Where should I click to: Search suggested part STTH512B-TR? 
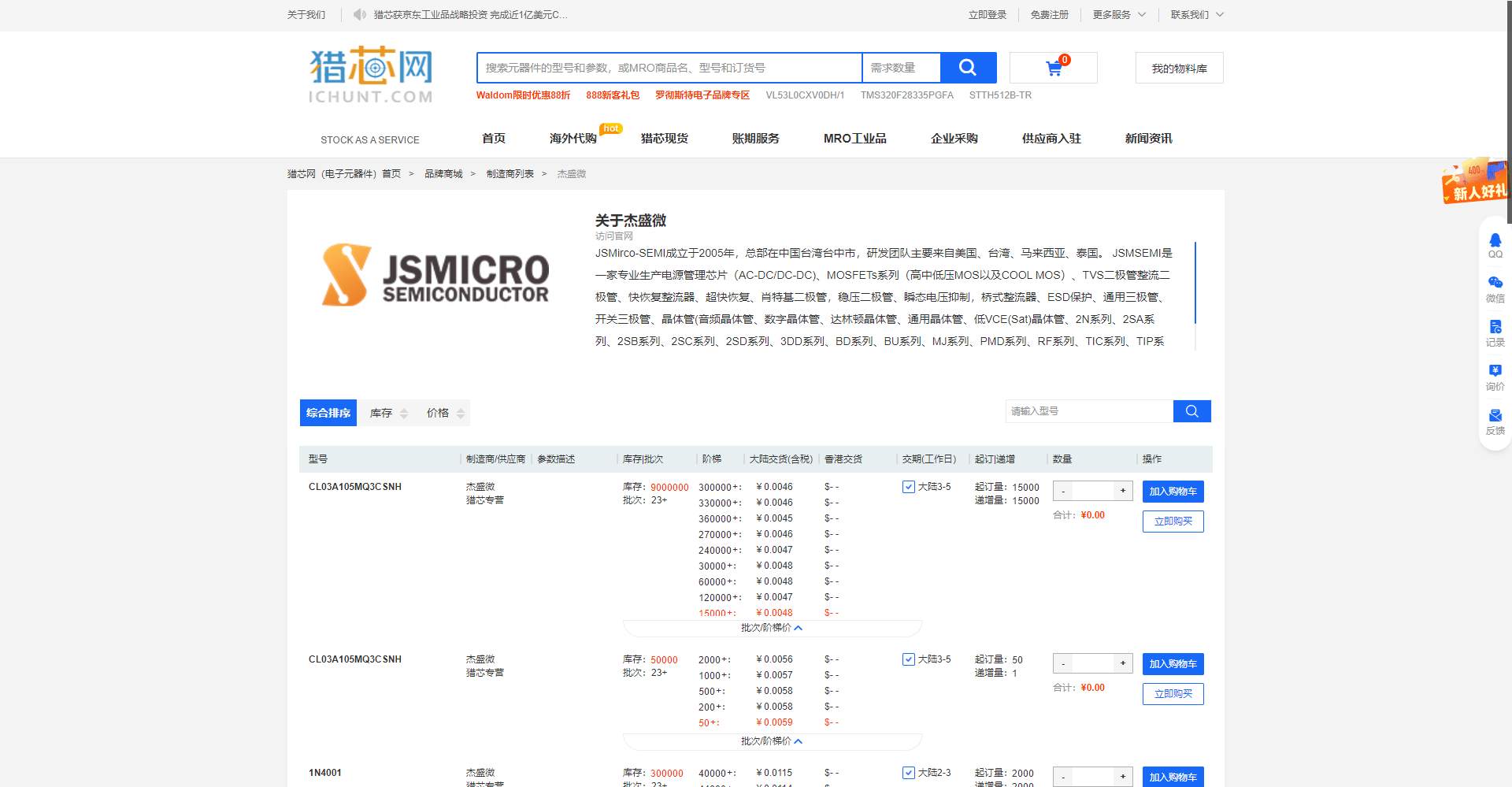[x=1000, y=95]
